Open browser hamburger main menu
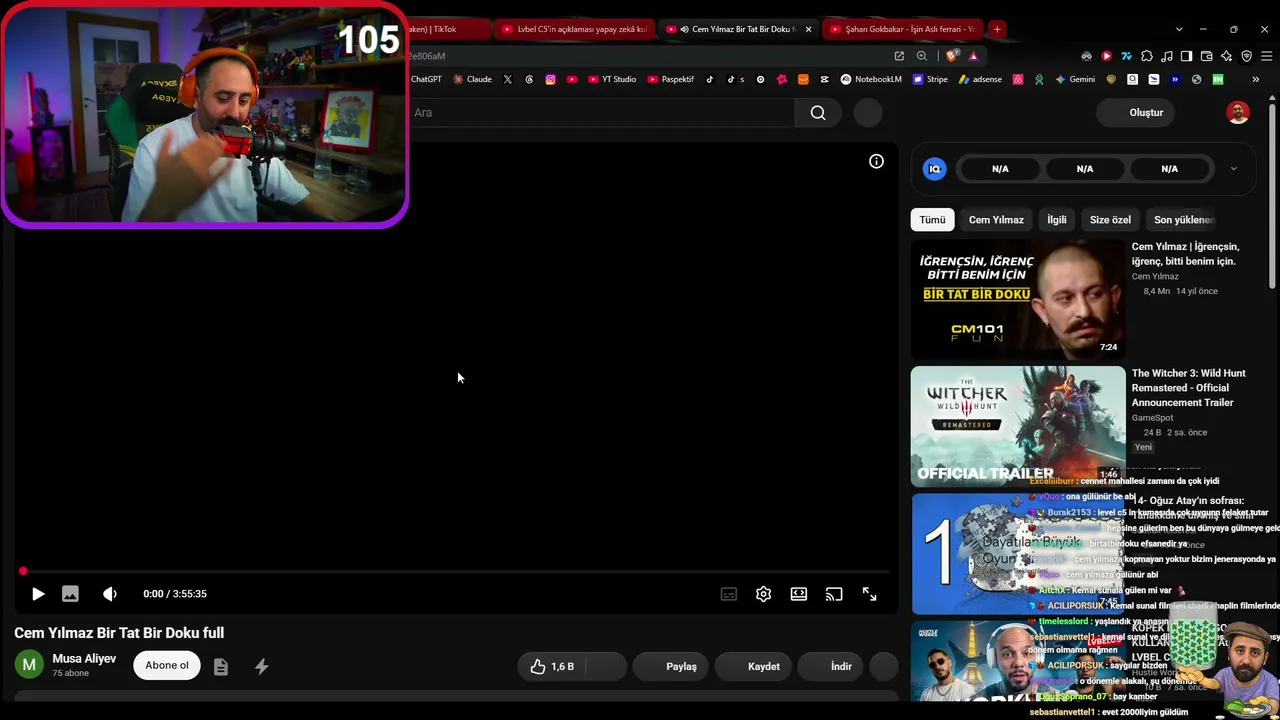Screen dimensions: 1280x720 [x=1265, y=56]
